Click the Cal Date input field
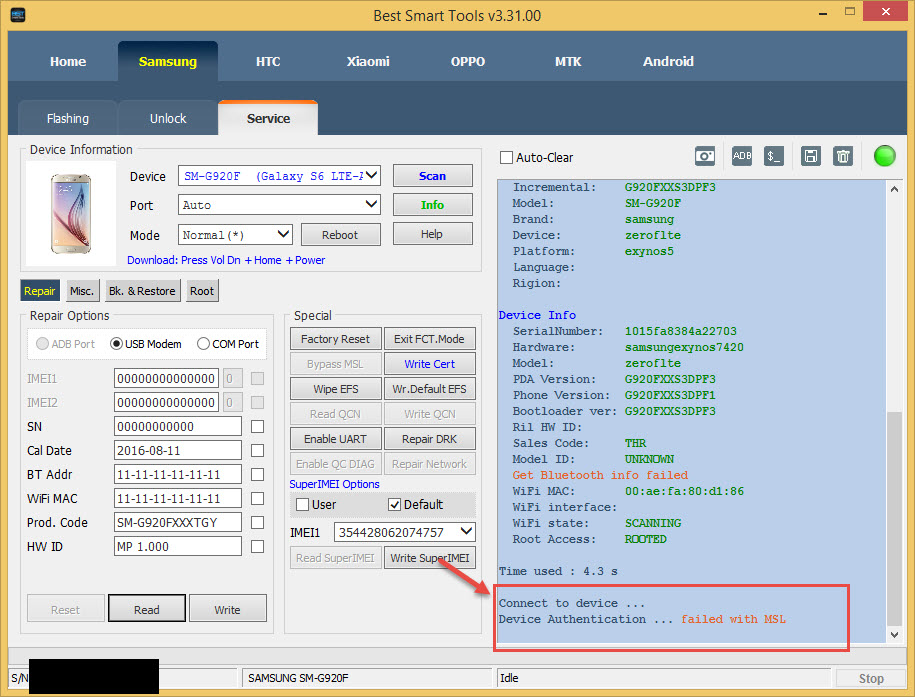This screenshot has width=915, height=697. (x=177, y=451)
